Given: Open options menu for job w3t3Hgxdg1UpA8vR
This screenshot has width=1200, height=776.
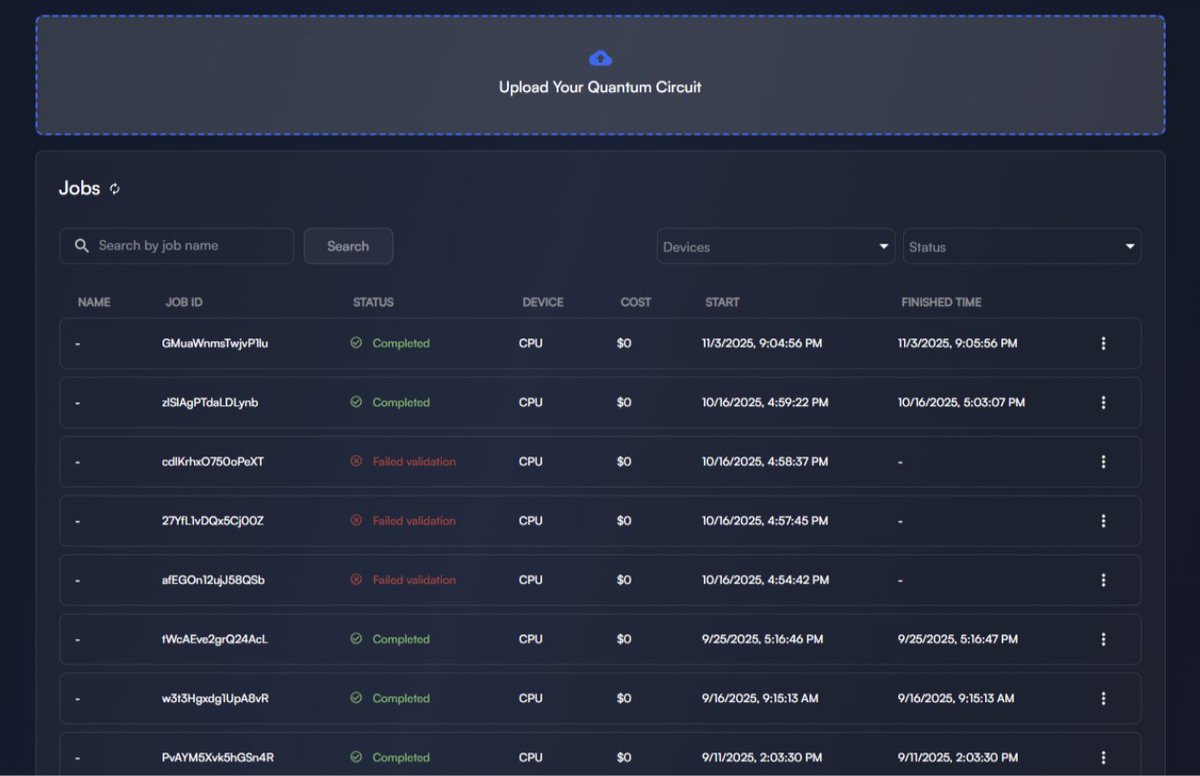Looking at the screenshot, I should point(1103,698).
